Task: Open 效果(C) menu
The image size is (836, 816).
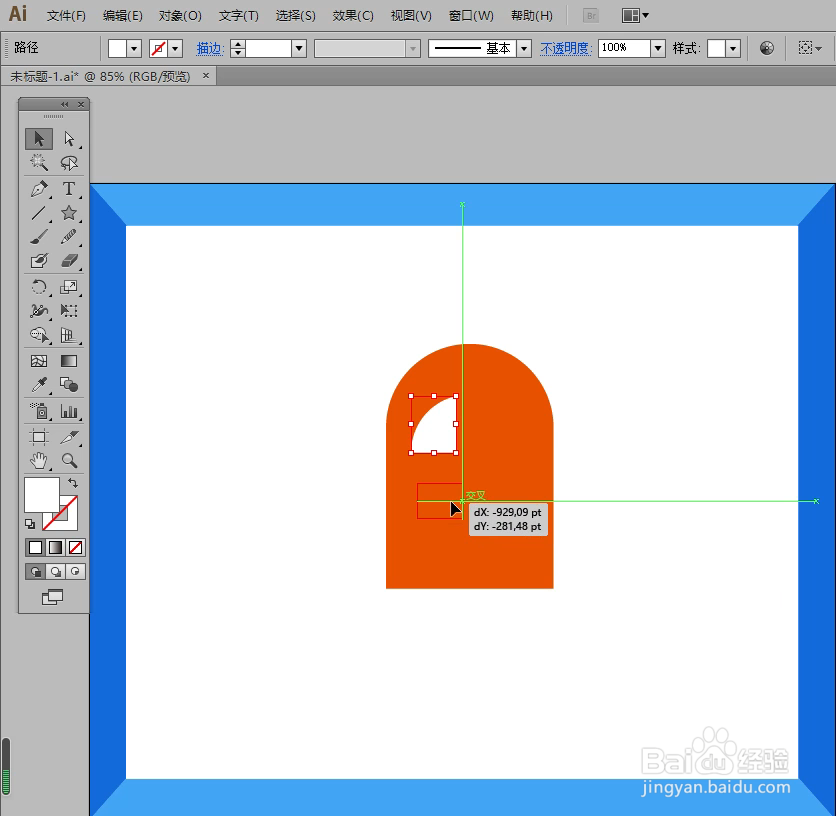Action: coord(352,15)
